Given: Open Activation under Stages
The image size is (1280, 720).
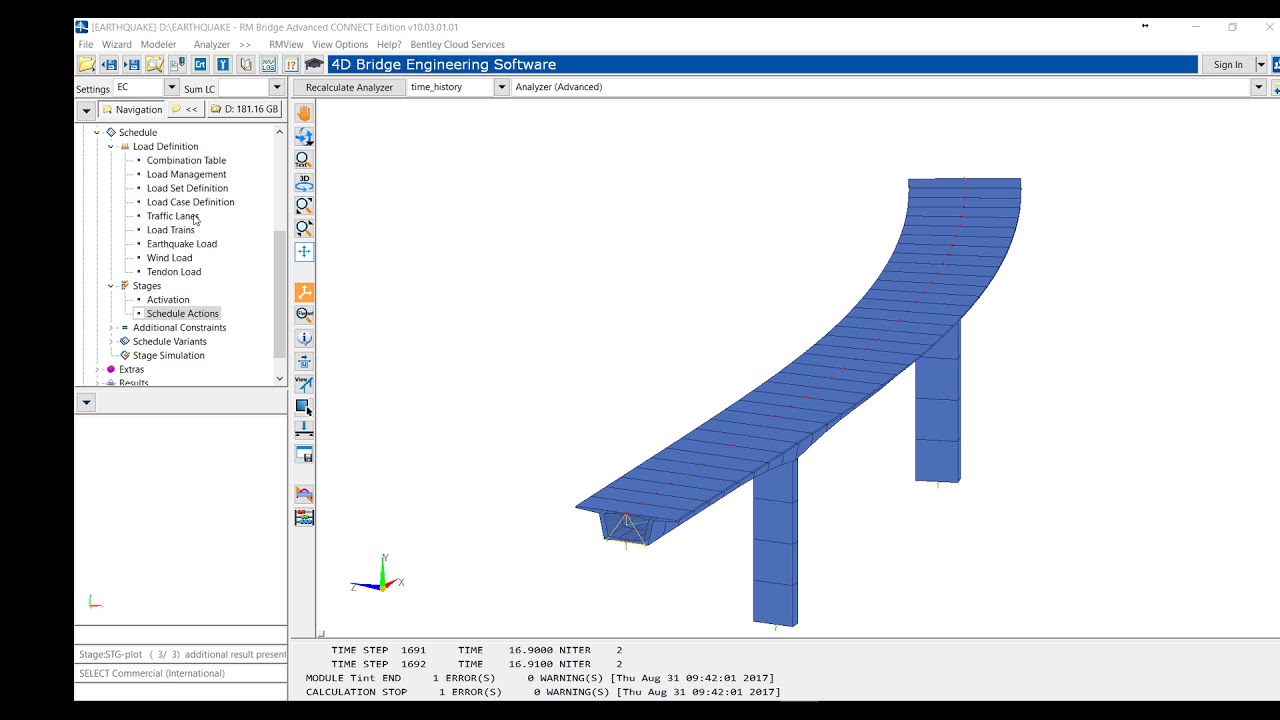Looking at the screenshot, I should point(168,300).
